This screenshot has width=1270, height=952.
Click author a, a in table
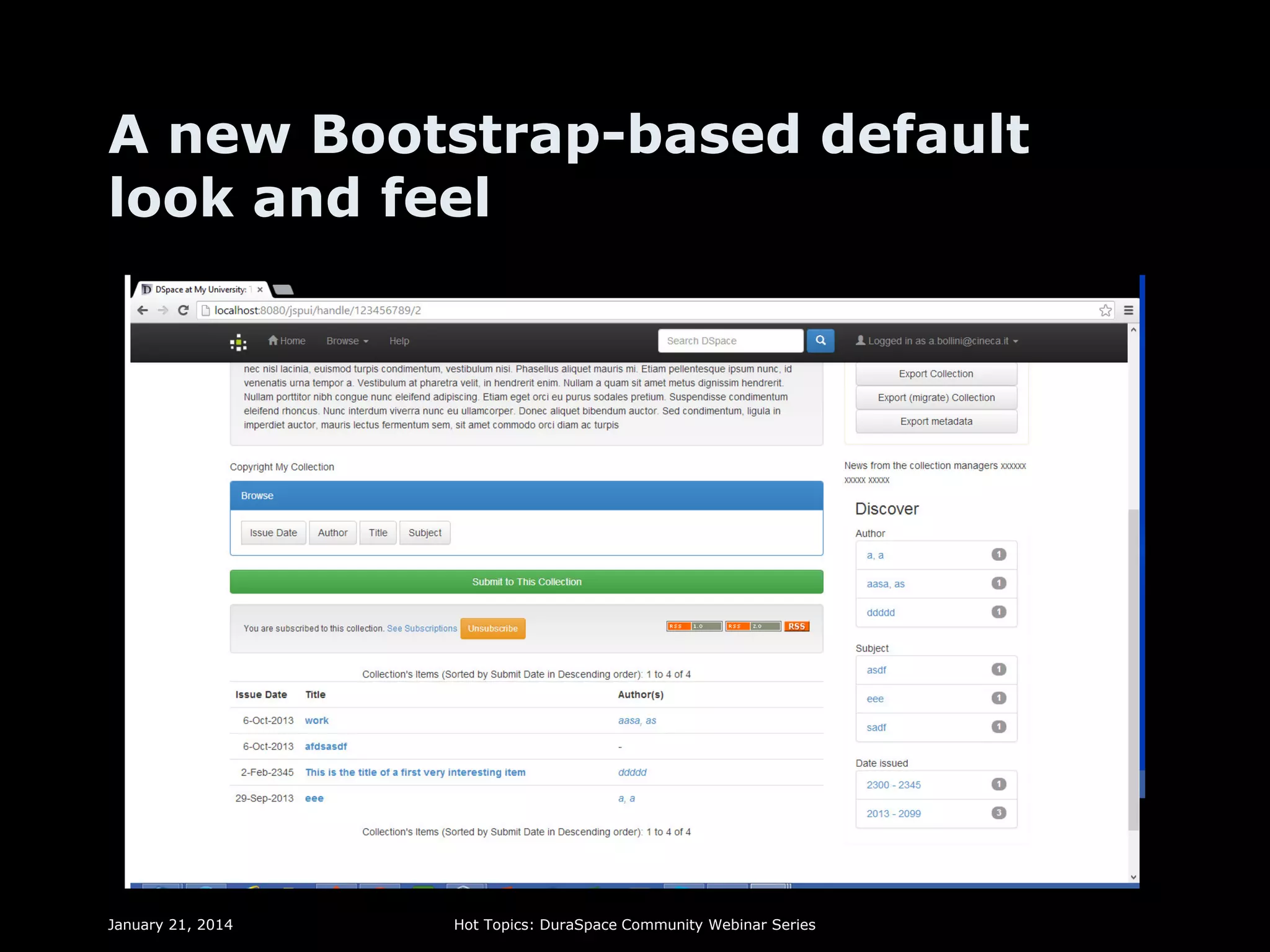[626, 798]
